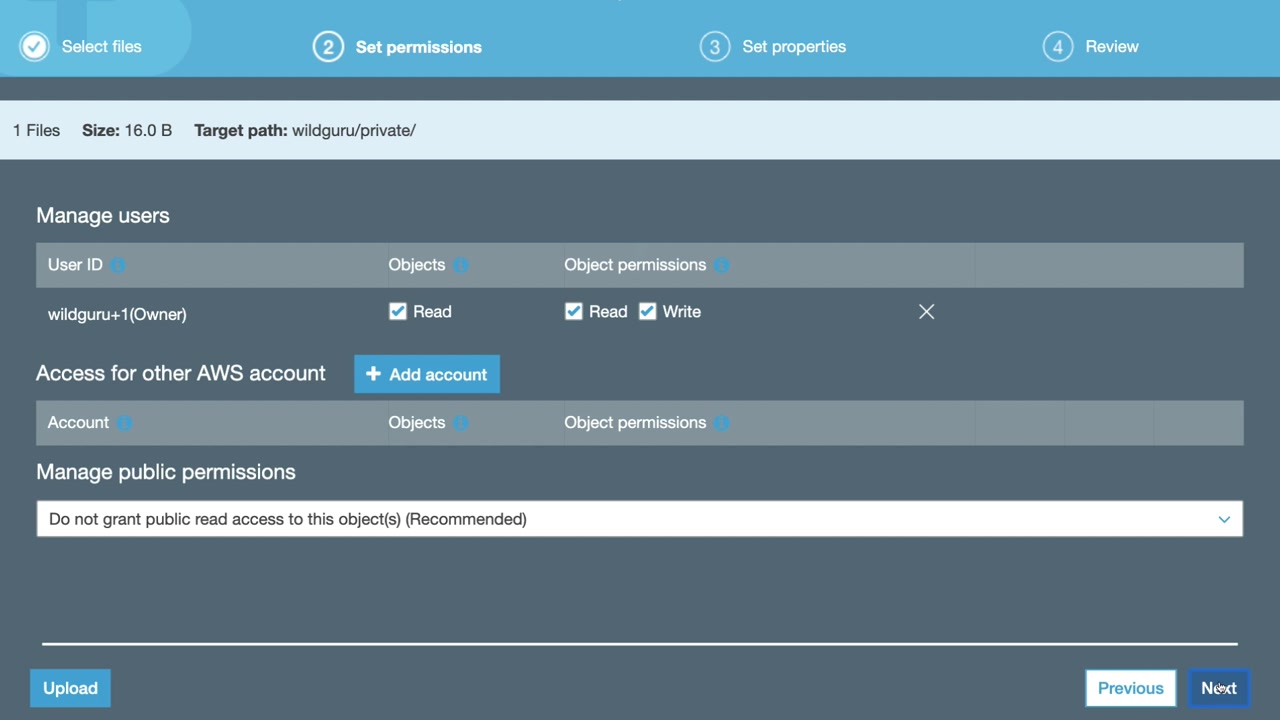Uncheck the Objects Read checkbox for wildguru+1

pyautogui.click(x=398, y=312)
